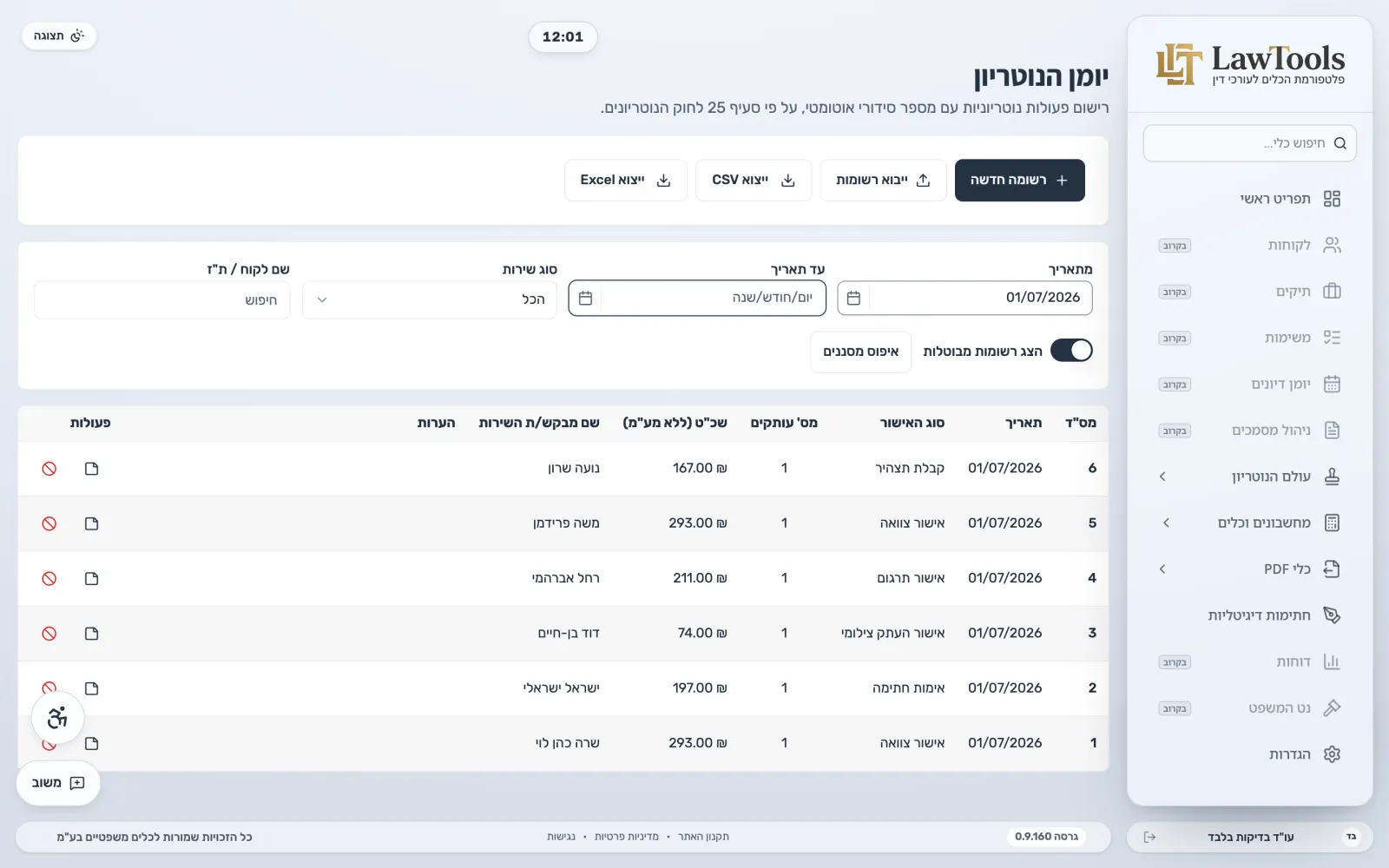Open document icon for שרה כהן לוי row
Screen dimensions: 1389x868
(x=91, y=743)
